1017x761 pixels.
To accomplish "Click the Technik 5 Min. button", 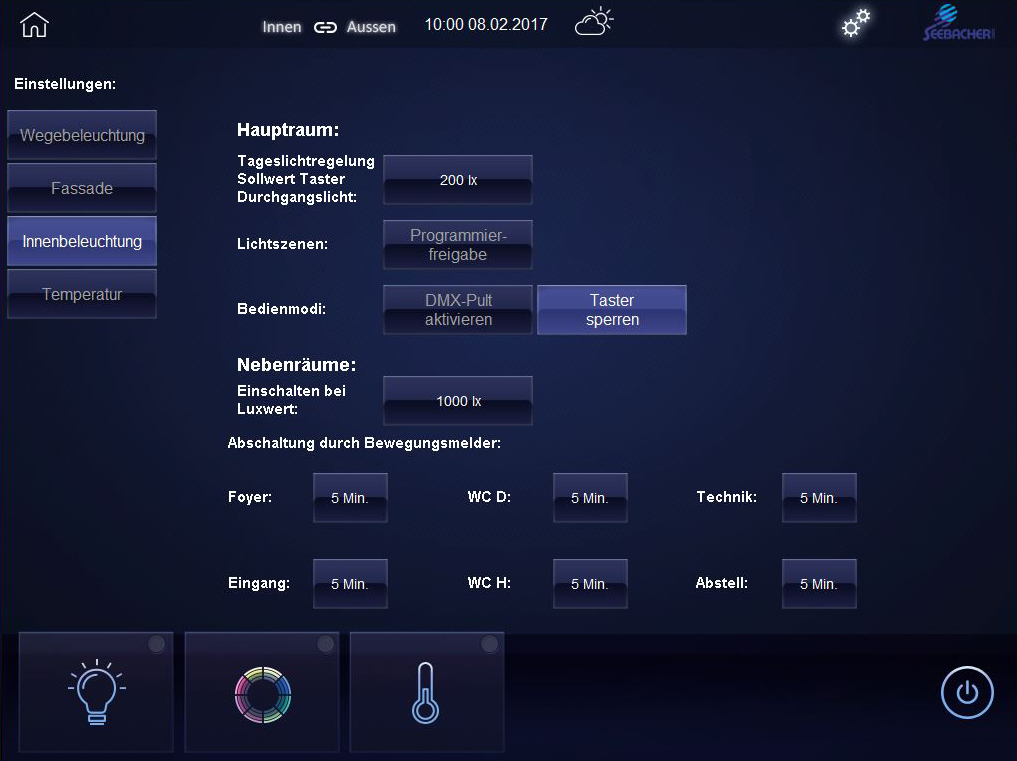I will click(x=819, y=498).
